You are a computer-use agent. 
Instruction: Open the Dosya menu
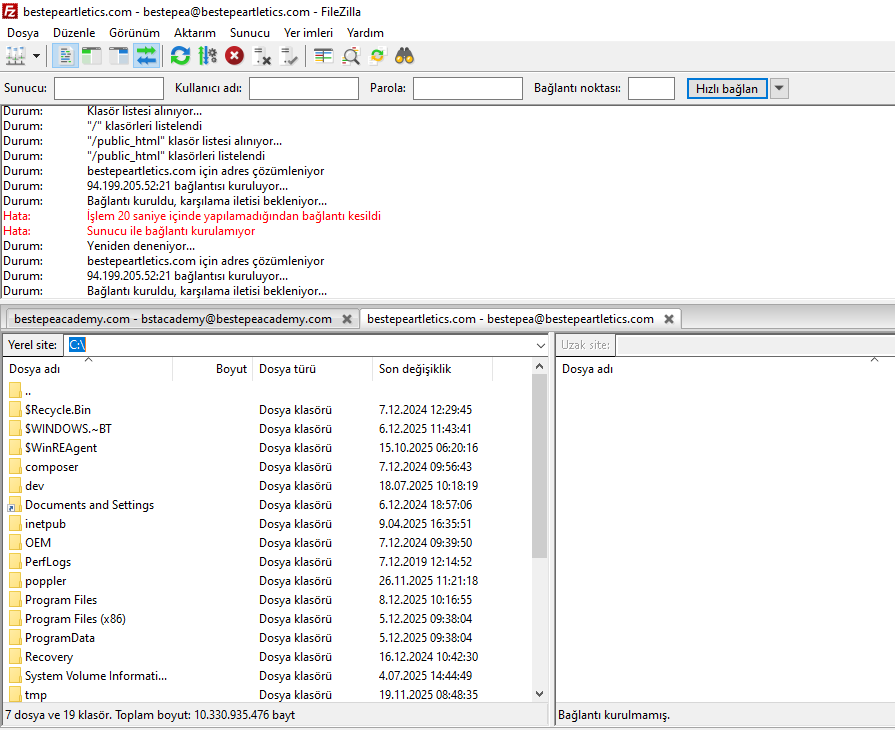click(x=23, y=33)
